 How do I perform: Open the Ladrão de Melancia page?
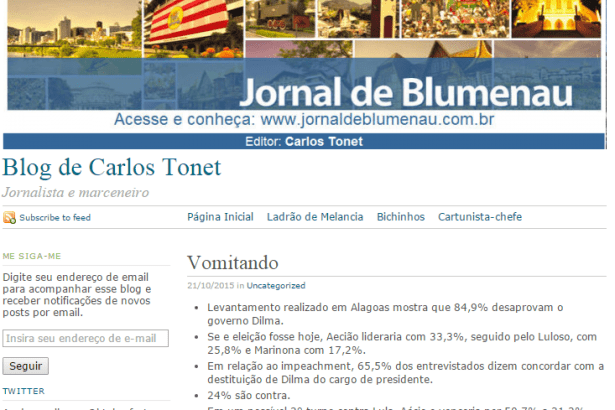(315, 217)
